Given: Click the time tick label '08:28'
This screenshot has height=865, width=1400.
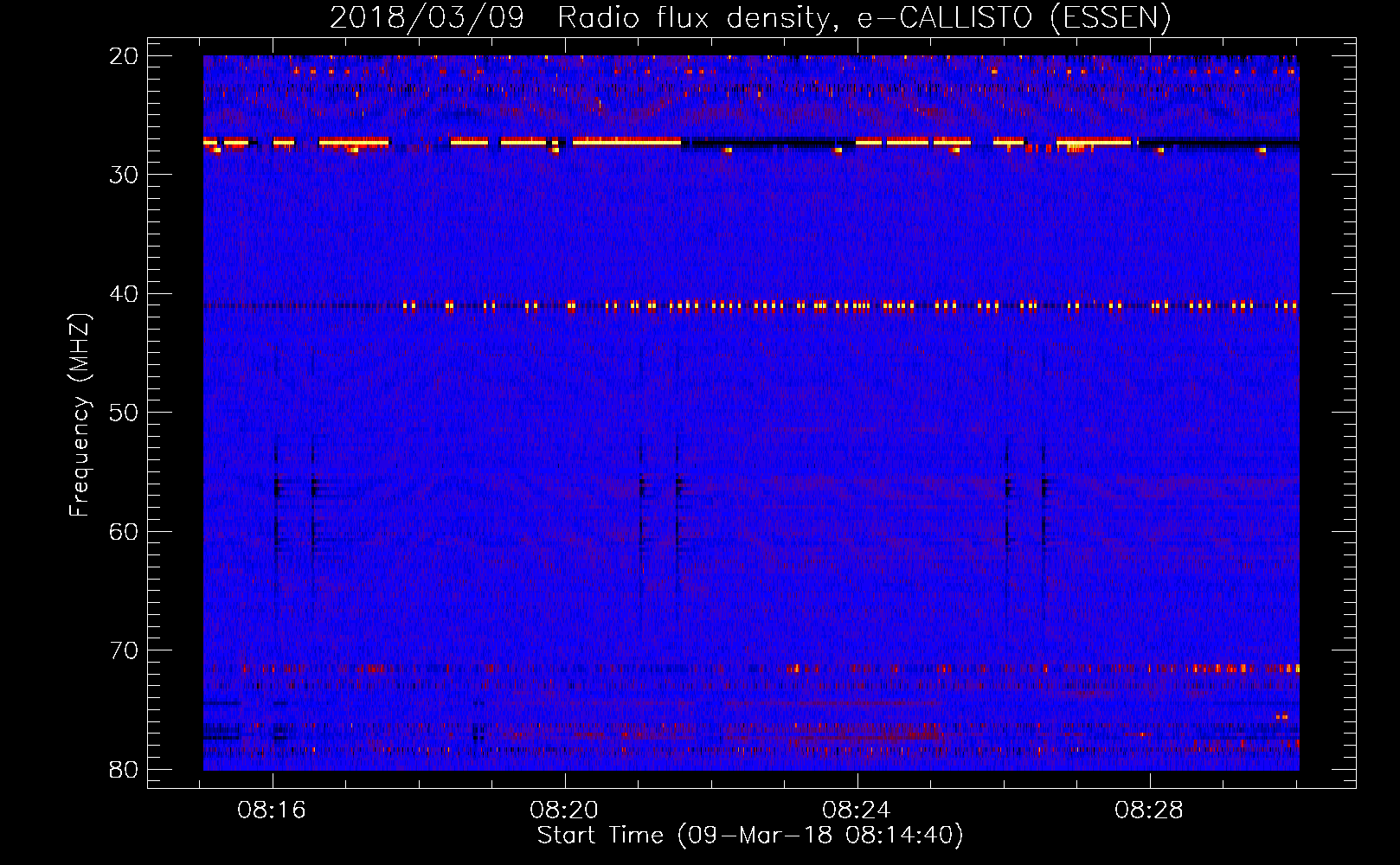Looking at the screenshot, I should [1149, 811].
